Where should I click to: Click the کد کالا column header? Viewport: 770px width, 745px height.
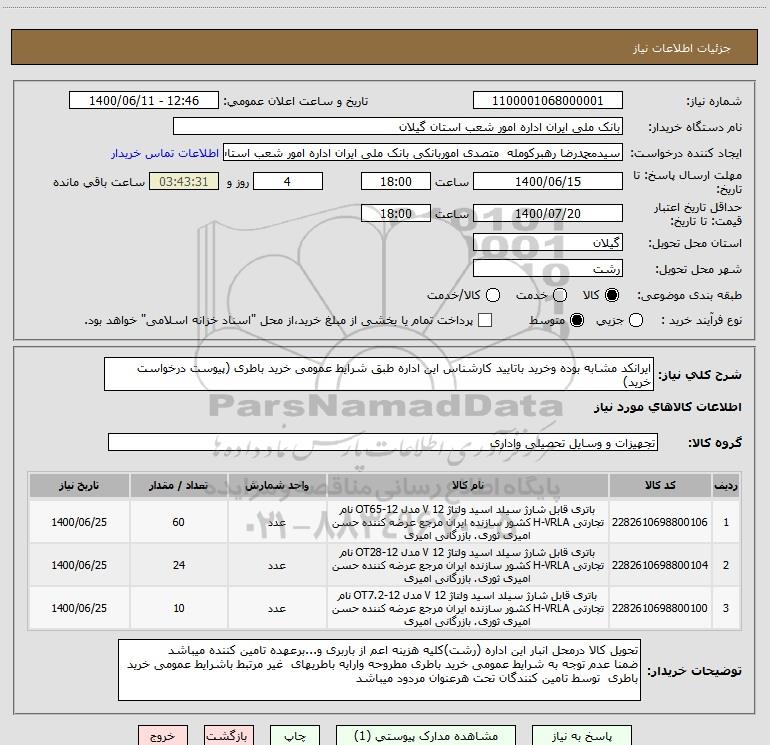[660, 485]
